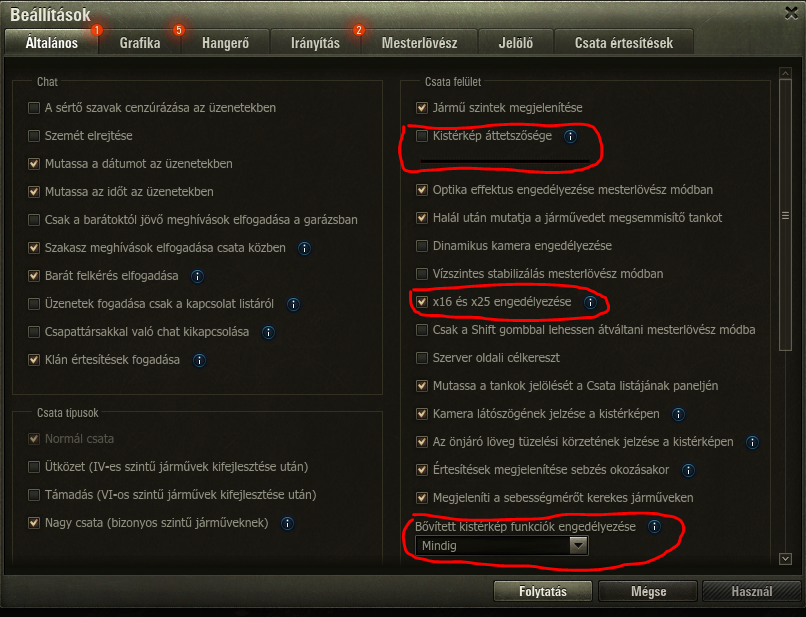Show info for x16 és x25 engedélyezése
This screenshot has width=806, height=617.
click(x=590, y=302)
